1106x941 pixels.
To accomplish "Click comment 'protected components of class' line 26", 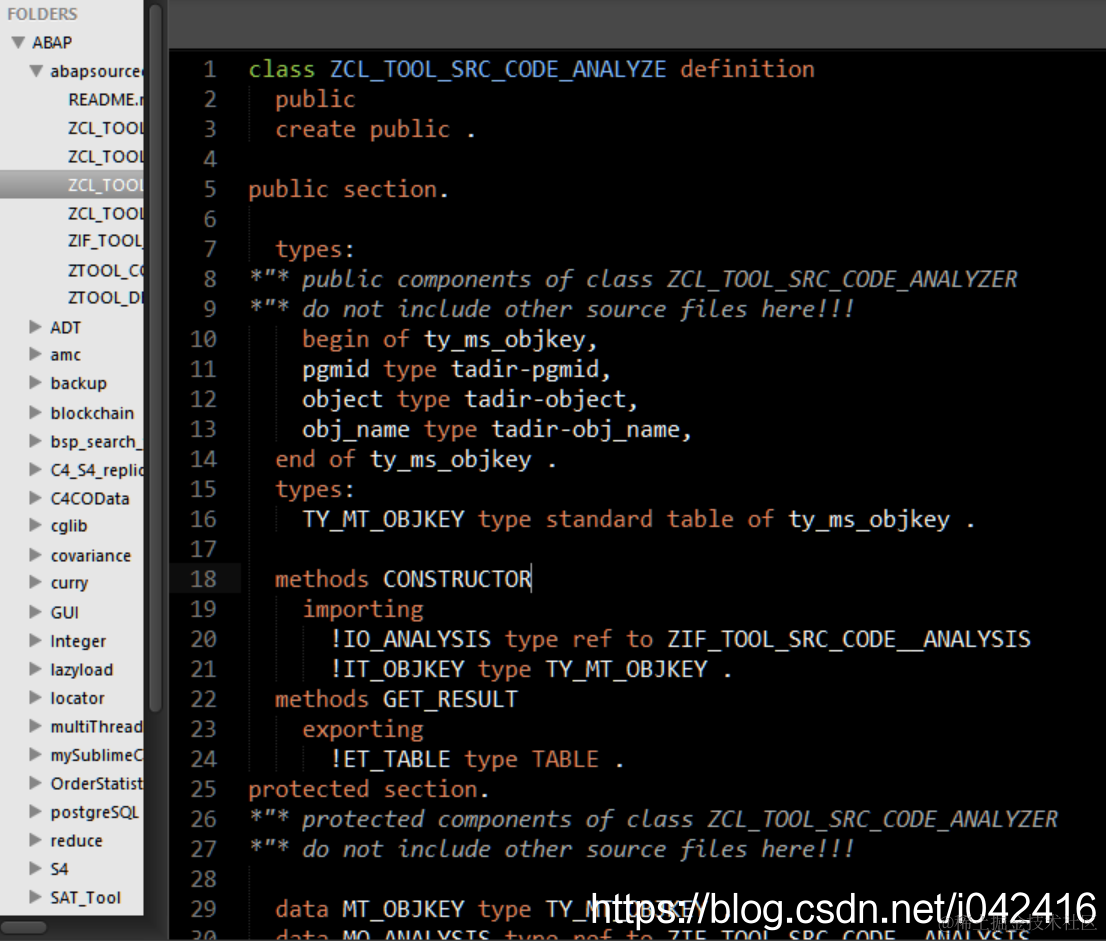I will tap(497, 819).
